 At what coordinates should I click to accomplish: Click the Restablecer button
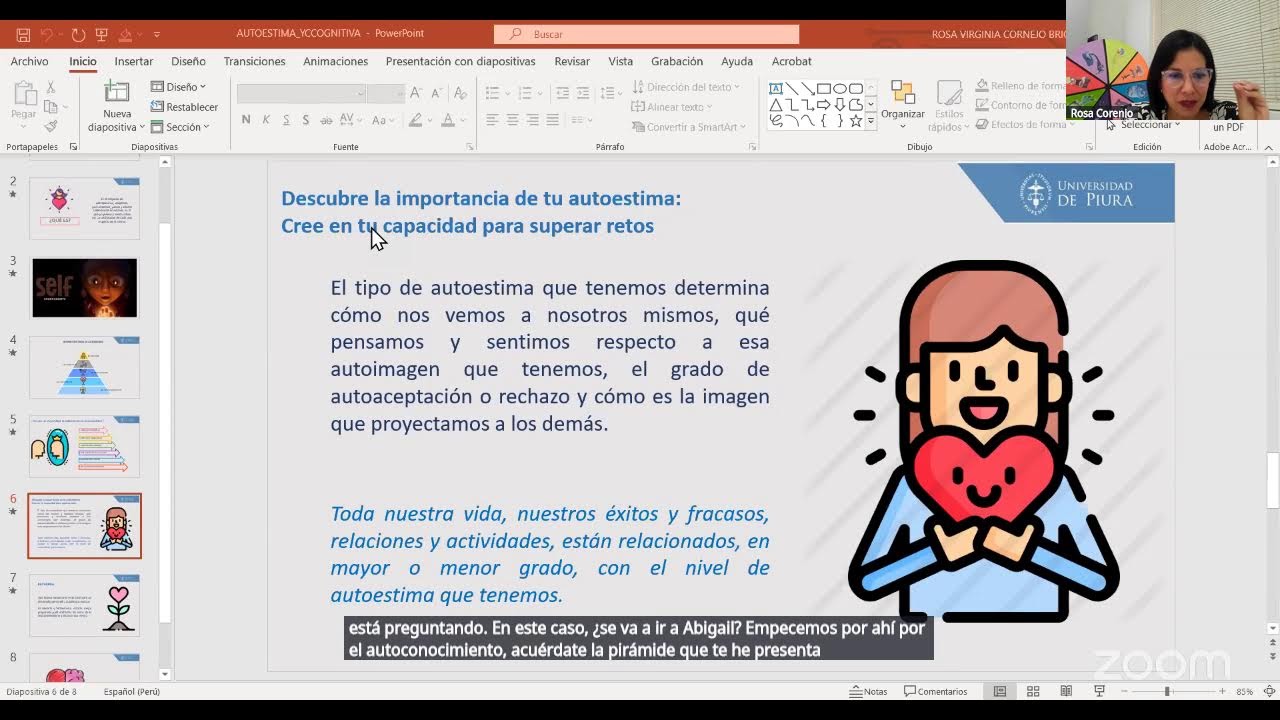point(185,107)
